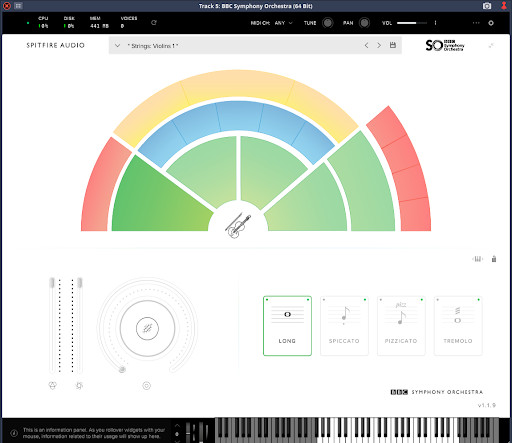Click the DISK 0% readout

[x=69, y=23]
